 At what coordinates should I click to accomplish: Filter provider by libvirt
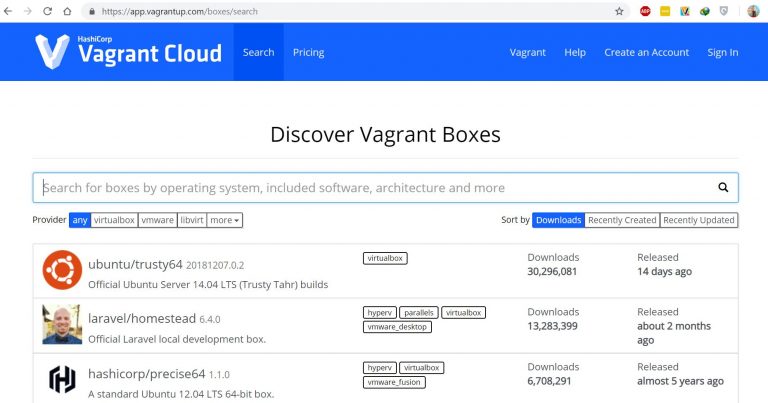[192, 220]
